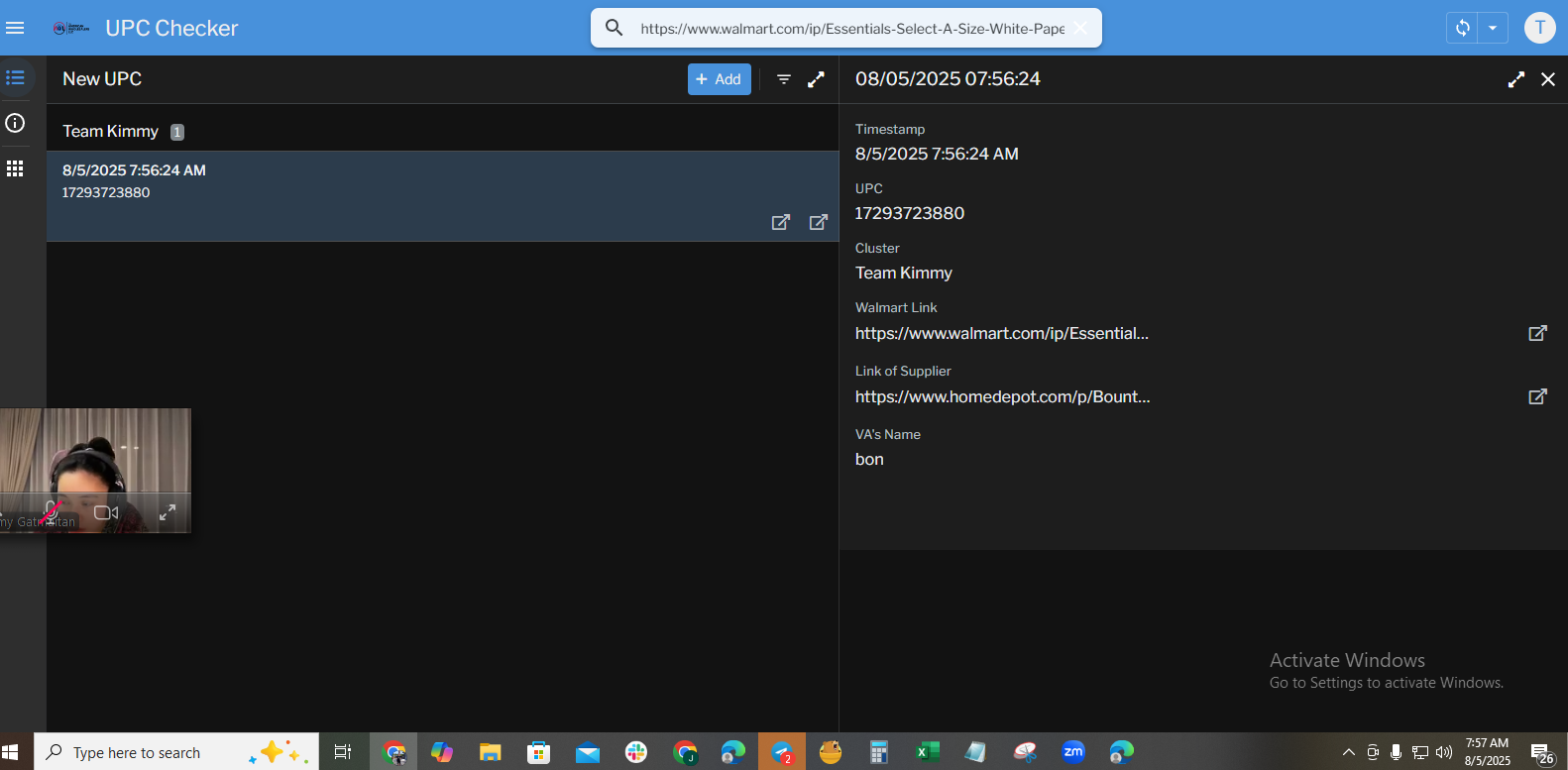Open the hamburger navigation menu
Screen dimensions: 1568x770
(15, 28)
